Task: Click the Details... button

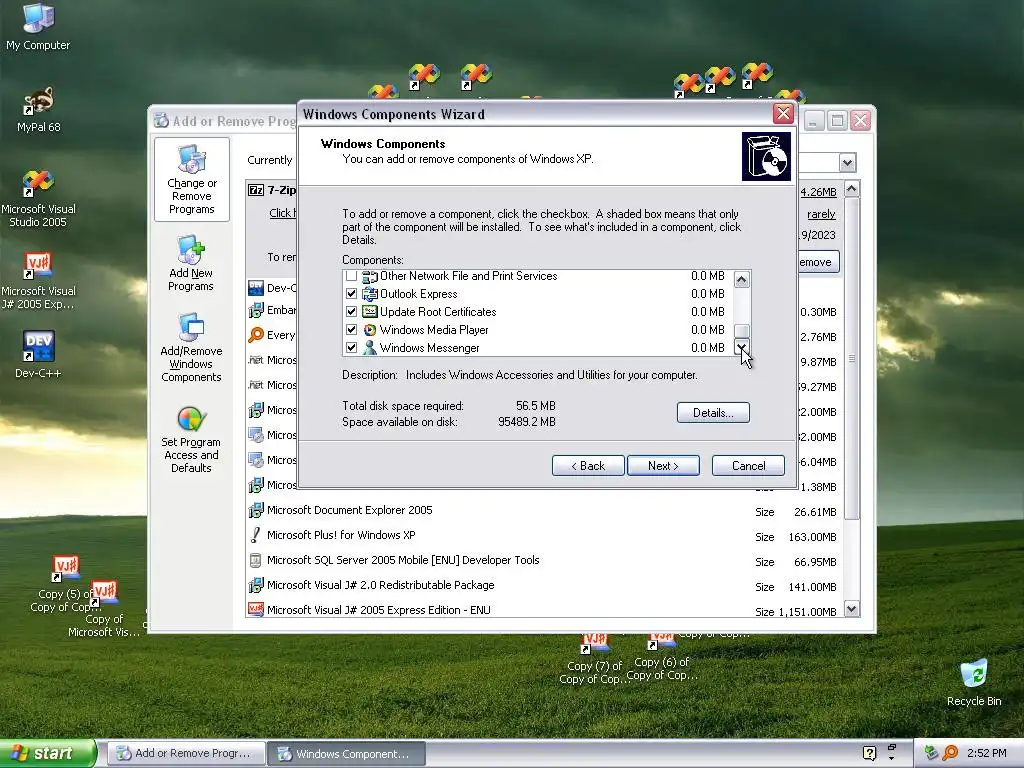Action: coord(713,413)
